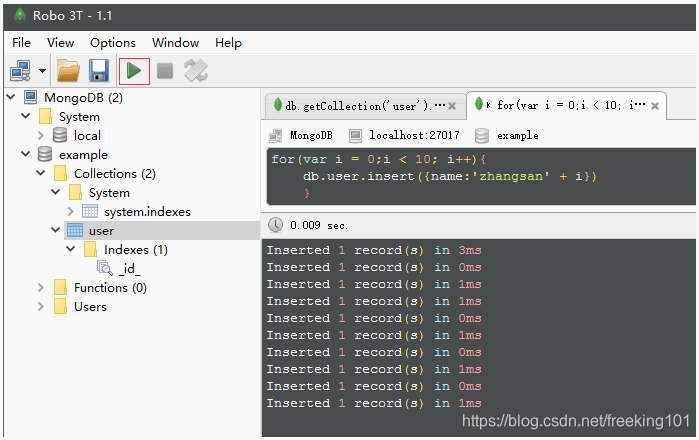699x440 pixels.
Task: Select the system.indexes tree label
Action: click(x=148, y=212)
